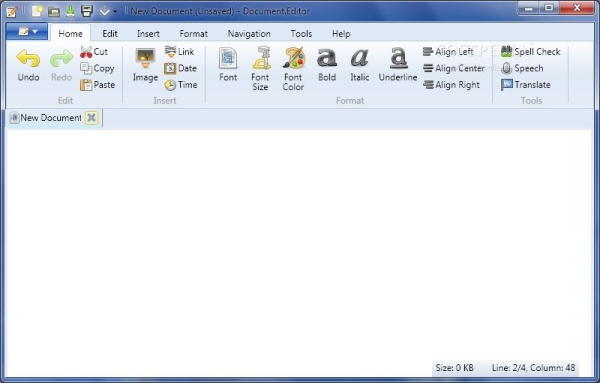Click the save icon with green arrow
The image size is (600, 383).
click(70, 11)
